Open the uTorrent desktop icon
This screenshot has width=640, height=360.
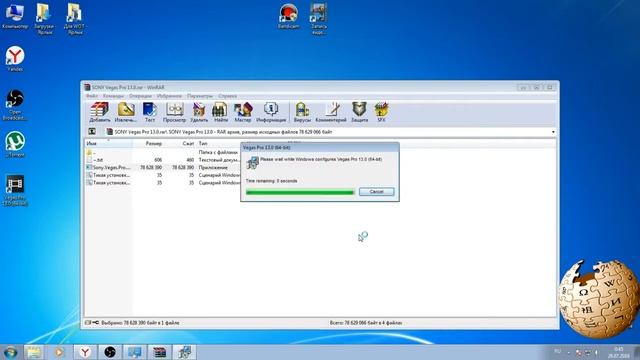pos(15,144)
